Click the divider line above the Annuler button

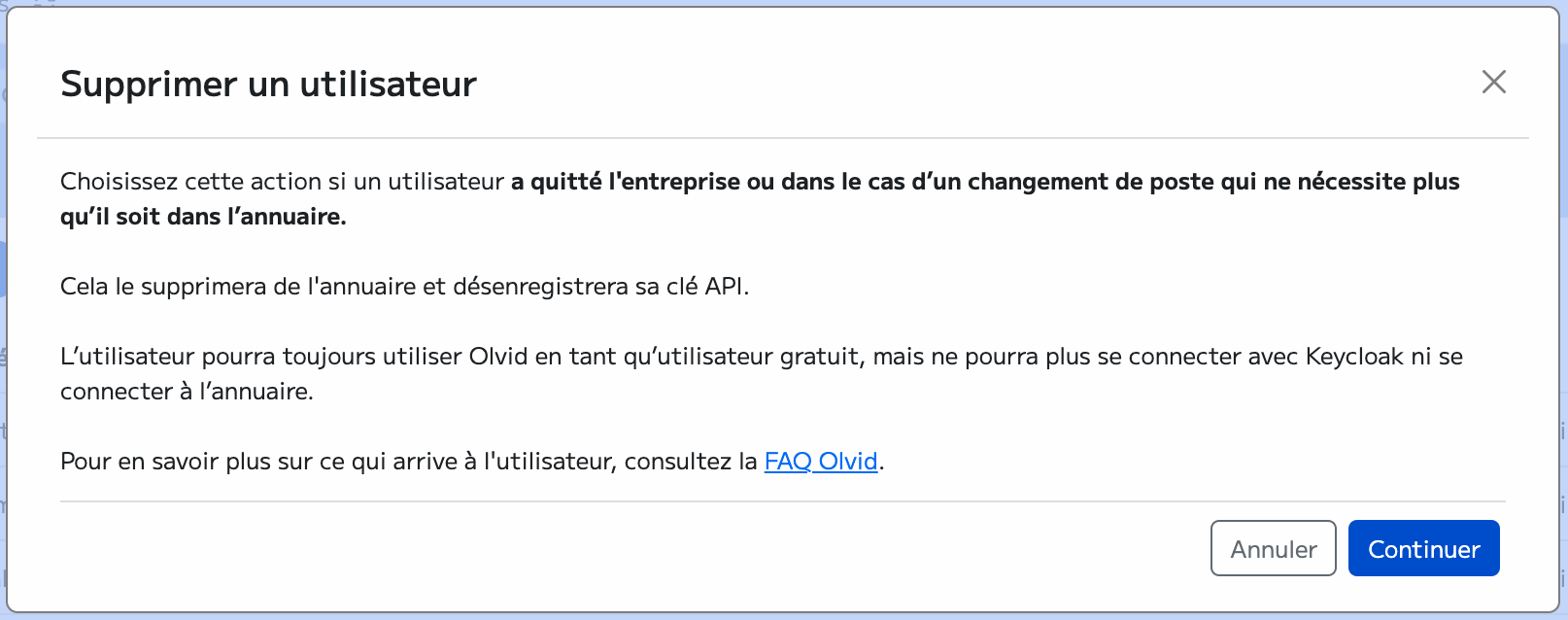pos(782,501)
